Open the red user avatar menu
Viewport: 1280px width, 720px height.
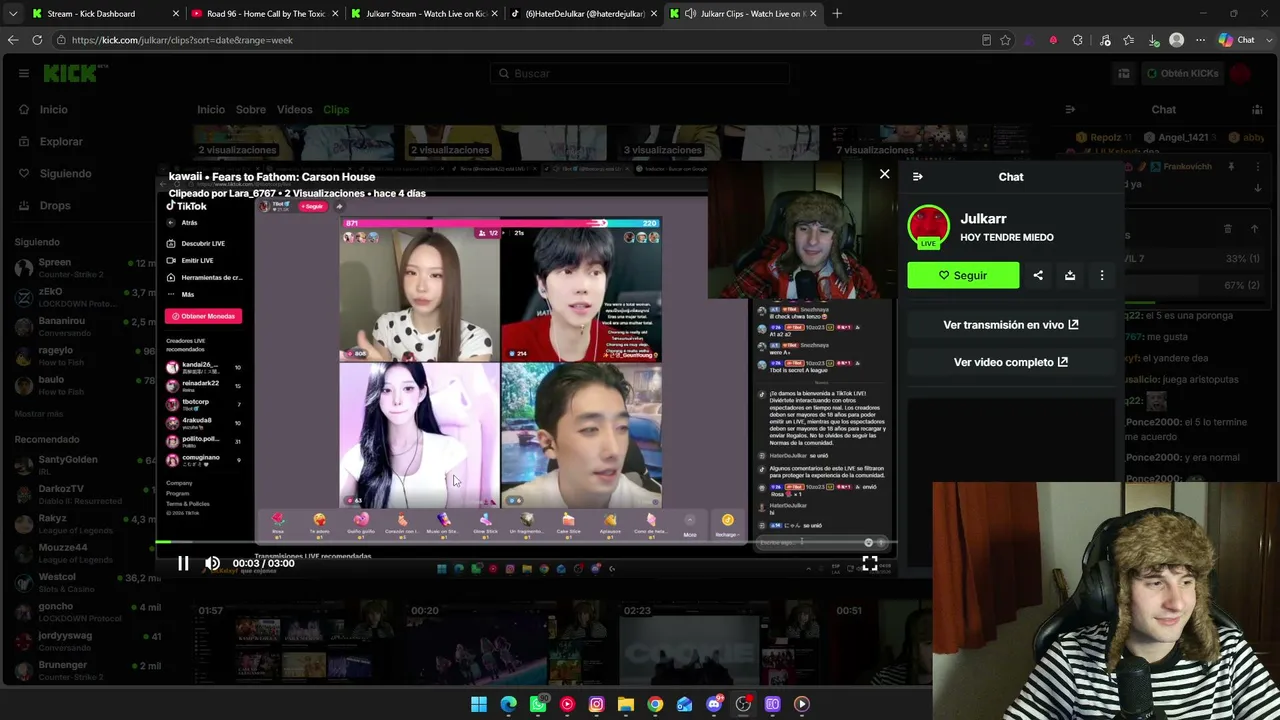[1241, 73]
